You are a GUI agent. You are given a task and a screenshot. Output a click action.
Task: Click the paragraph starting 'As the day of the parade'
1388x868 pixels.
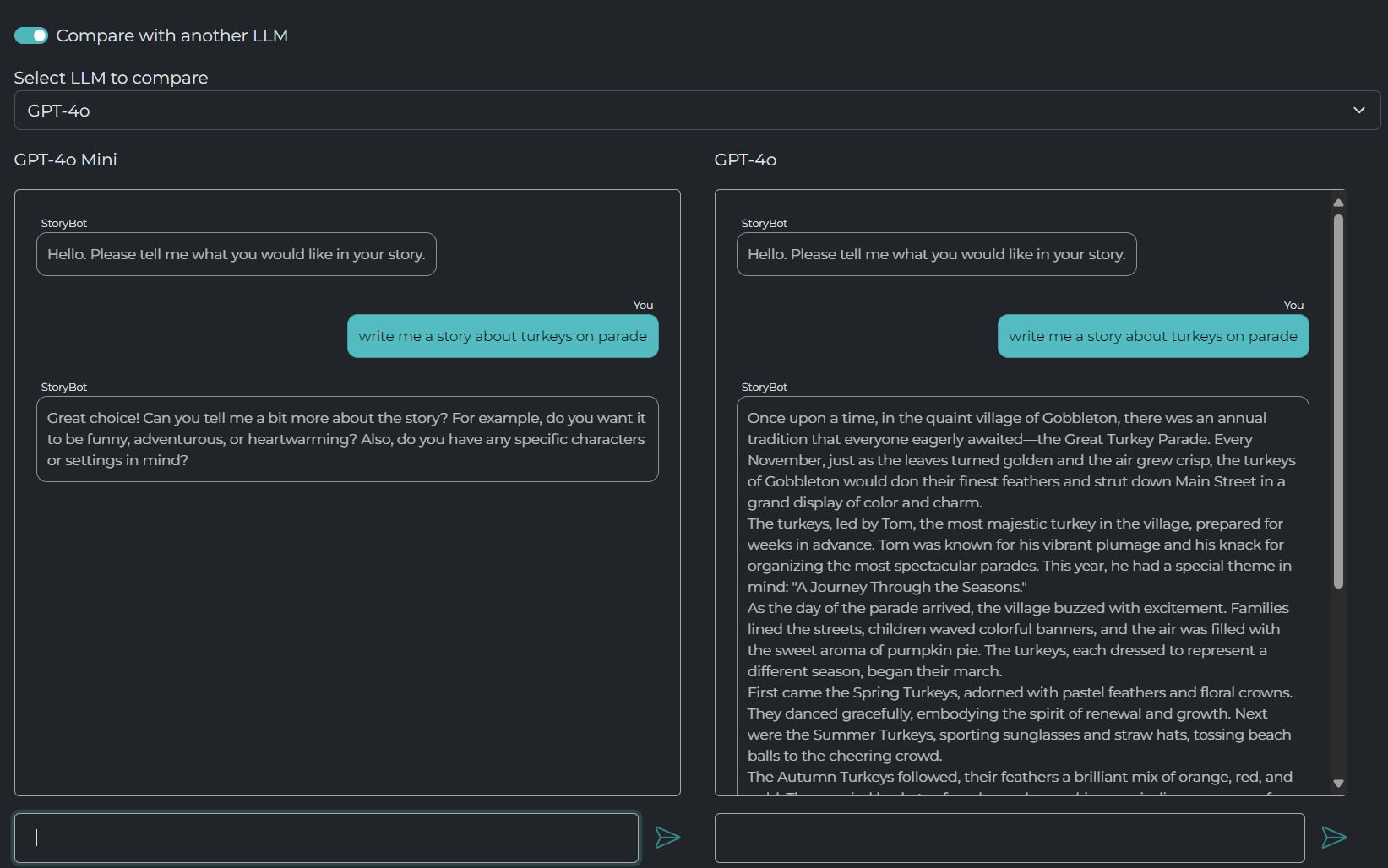point(1018,639)
